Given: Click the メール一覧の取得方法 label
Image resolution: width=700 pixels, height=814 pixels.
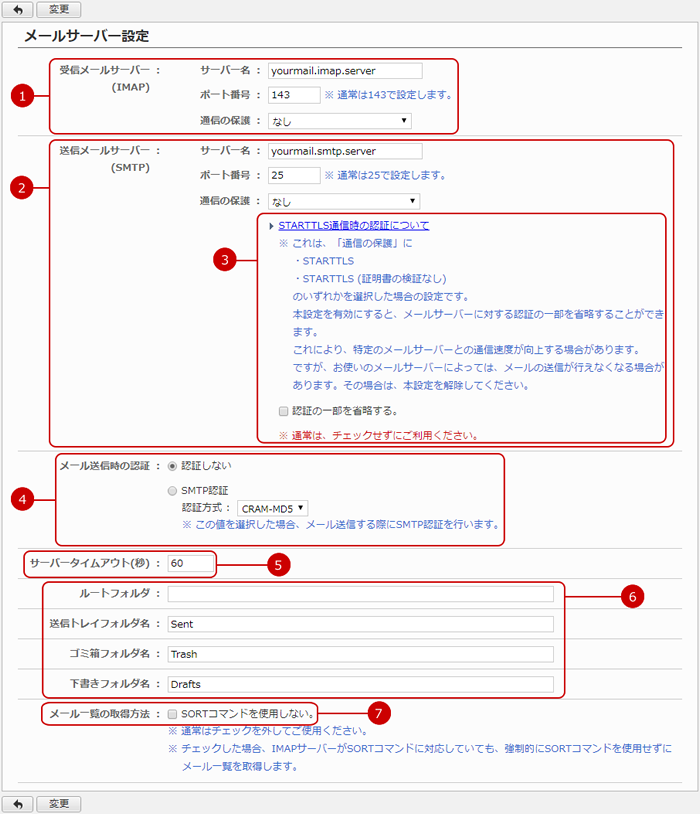Looking at the screenshot, I should (100, 714).
